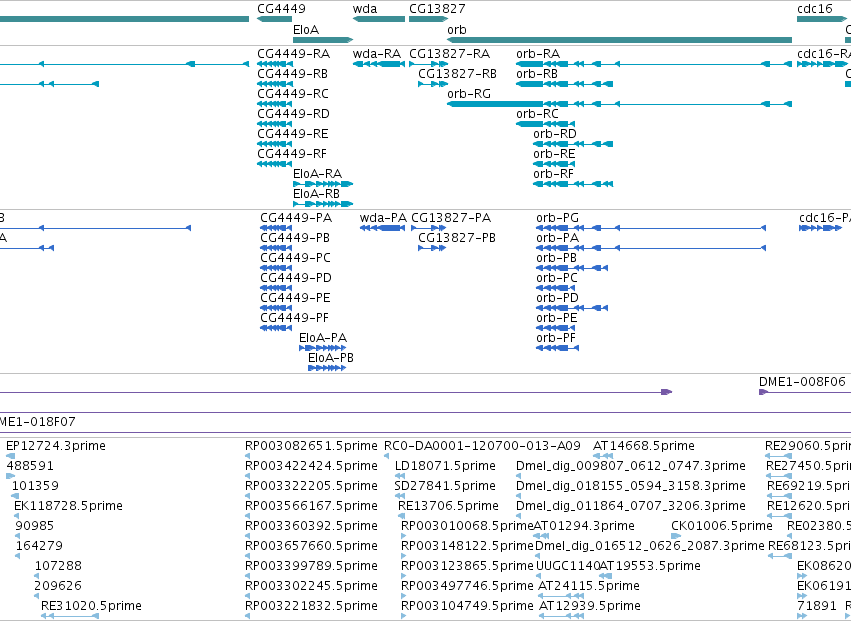
Task: Open the DME1-008F06 clone label
Action: point(802,383)
